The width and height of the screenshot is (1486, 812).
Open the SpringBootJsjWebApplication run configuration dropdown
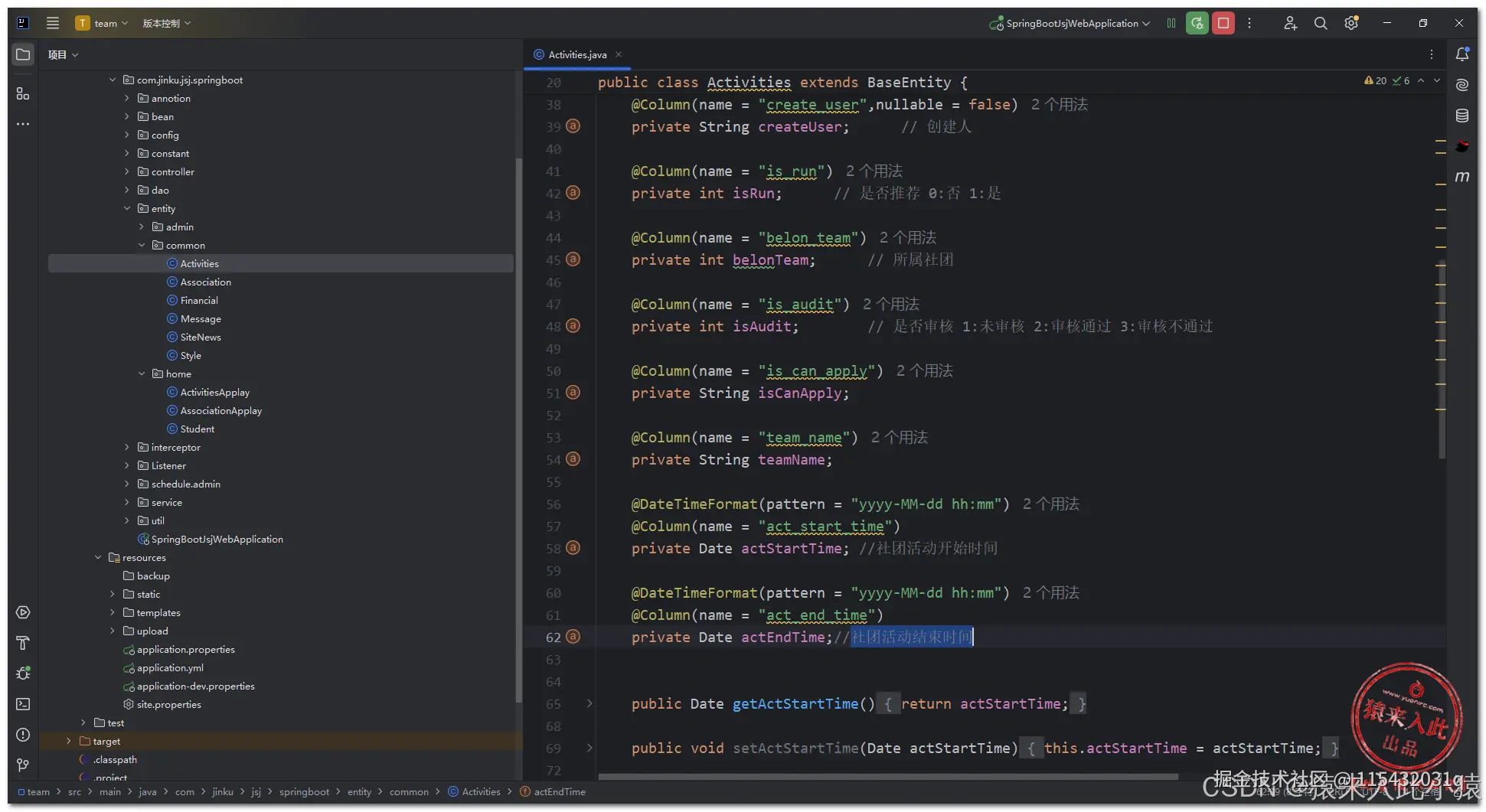[1070, 23]
